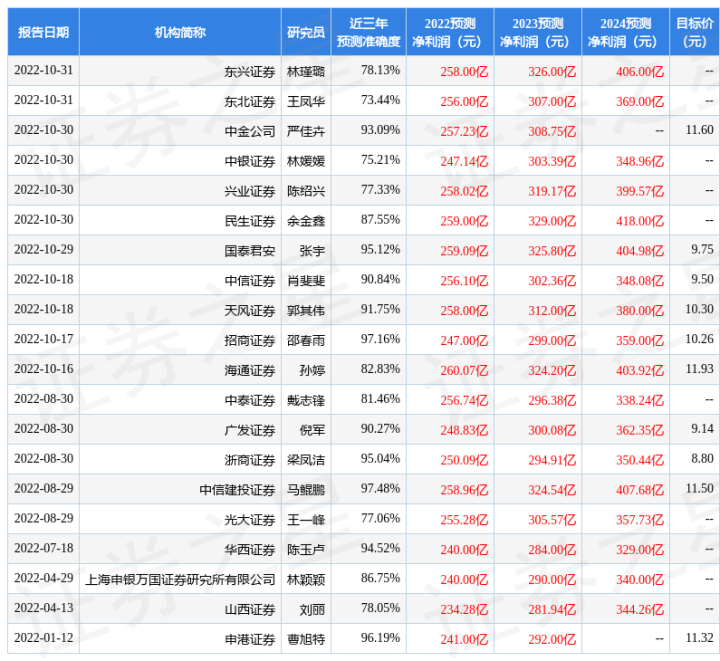The image size is (720, 661).
Task: Click the 2023预测净利润 column header
Action: click(x=538, y=32)
